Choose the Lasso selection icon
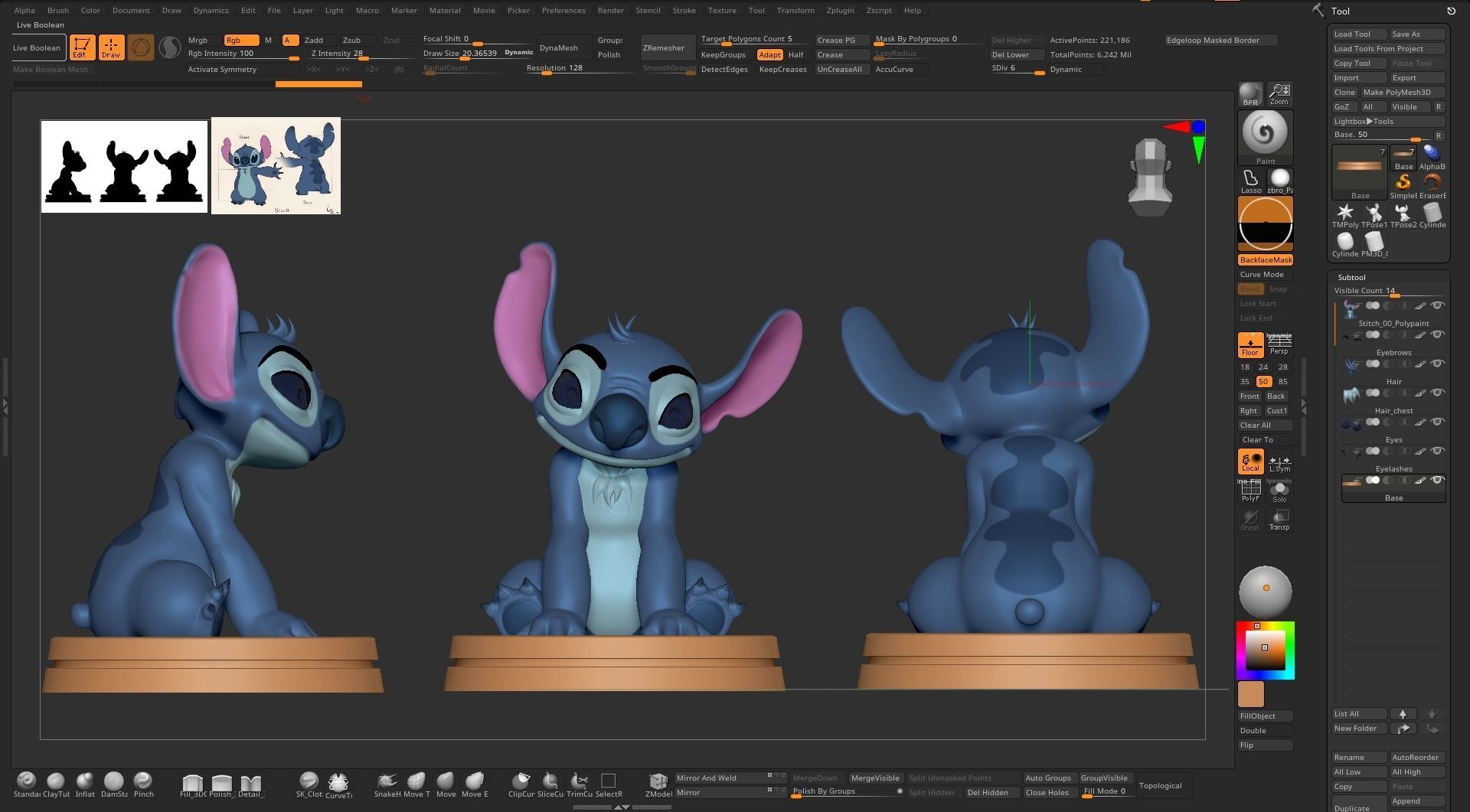The height and width of the screenshot is (812, 1470). 1250,182
